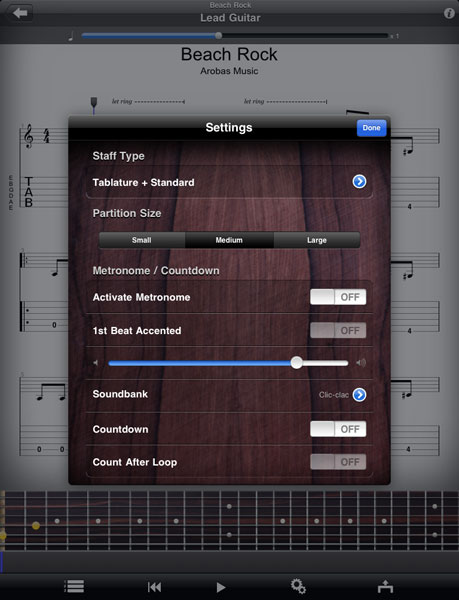Click the loud volume speaker icon

(x=361, y=362)
